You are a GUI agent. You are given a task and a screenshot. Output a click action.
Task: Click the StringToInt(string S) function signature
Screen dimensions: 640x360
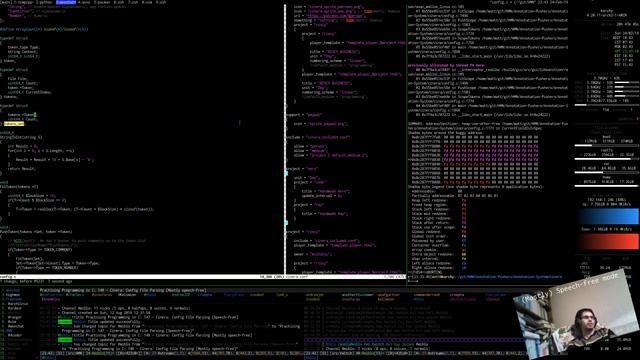[21, 137]
